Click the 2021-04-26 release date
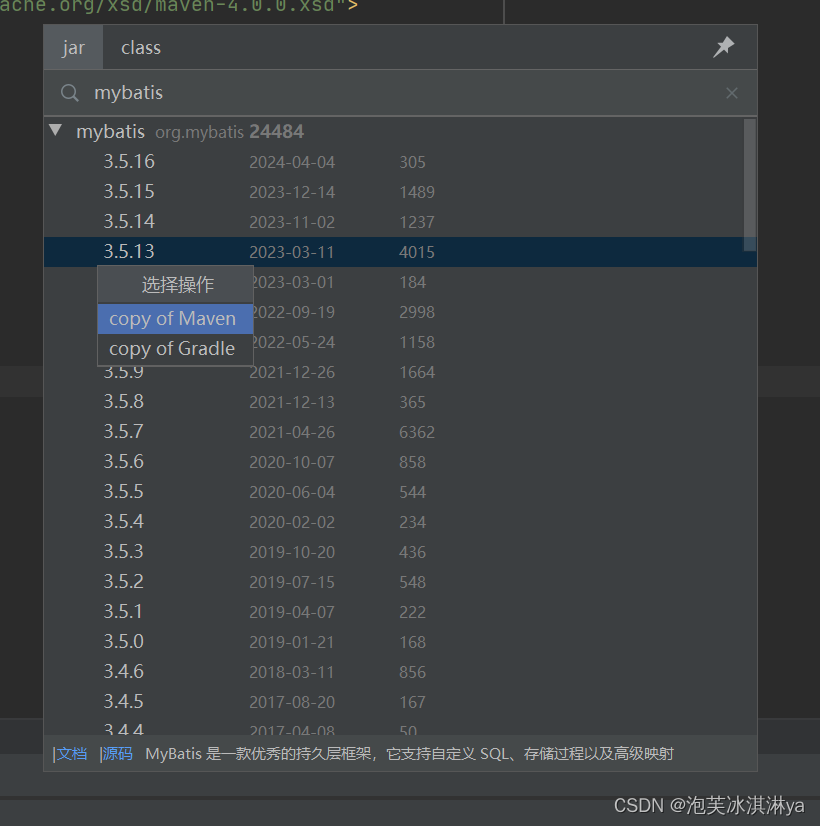The width and height of the screenshot is (820, 826). [292, 432]
